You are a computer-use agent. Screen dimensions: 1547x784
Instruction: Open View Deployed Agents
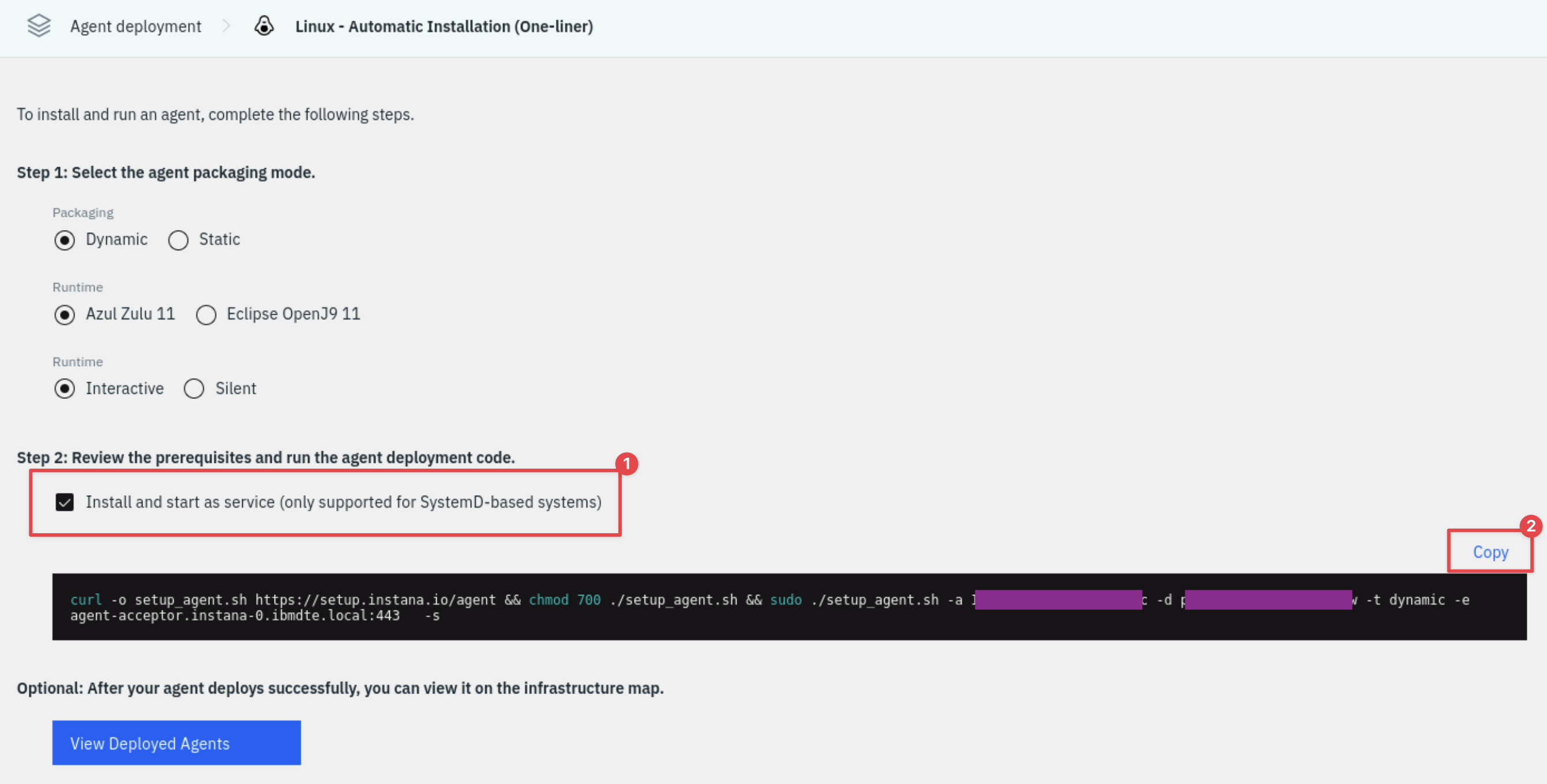[177, 742]
